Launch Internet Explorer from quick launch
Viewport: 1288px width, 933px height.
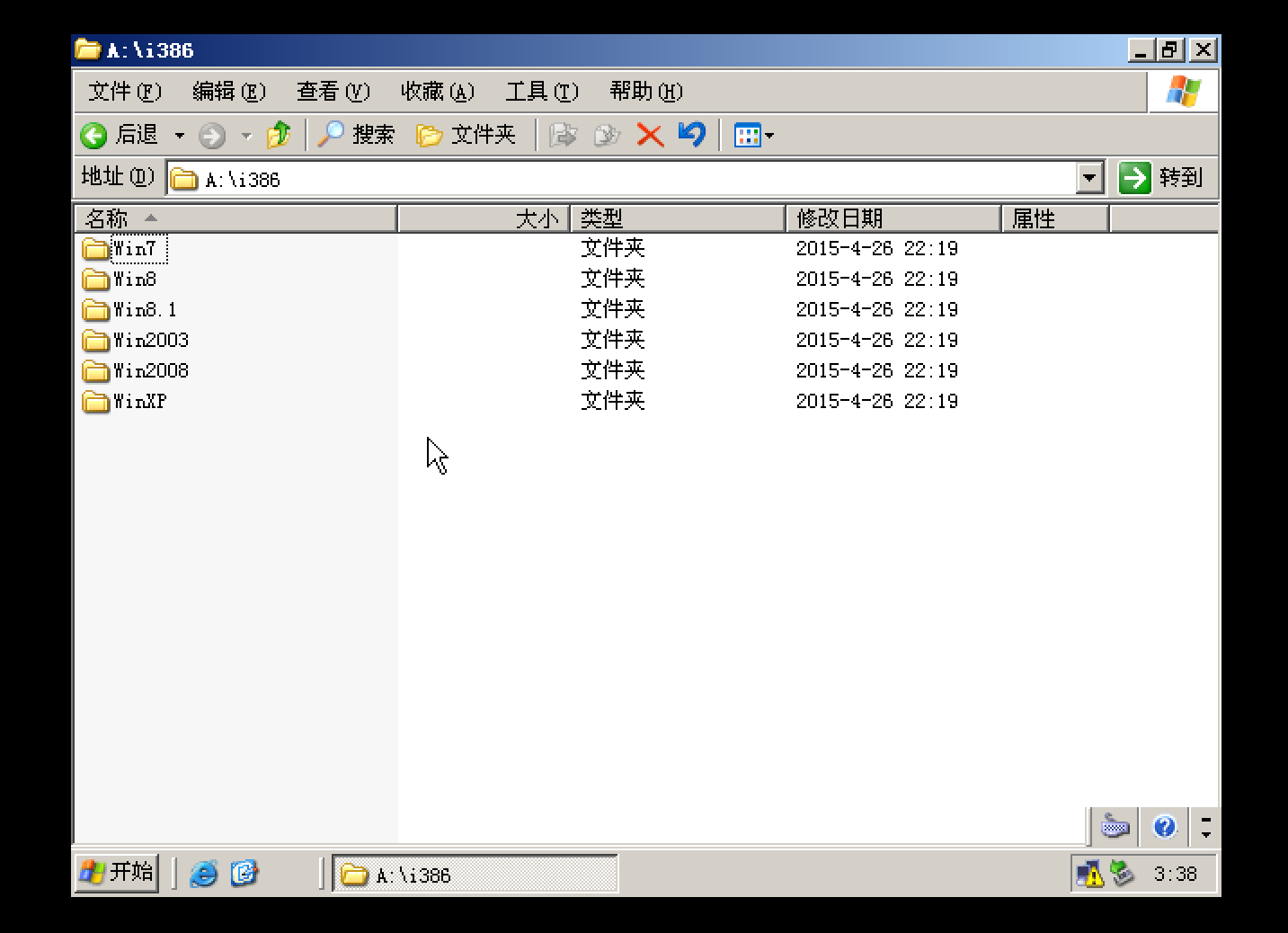pos(204,873)
